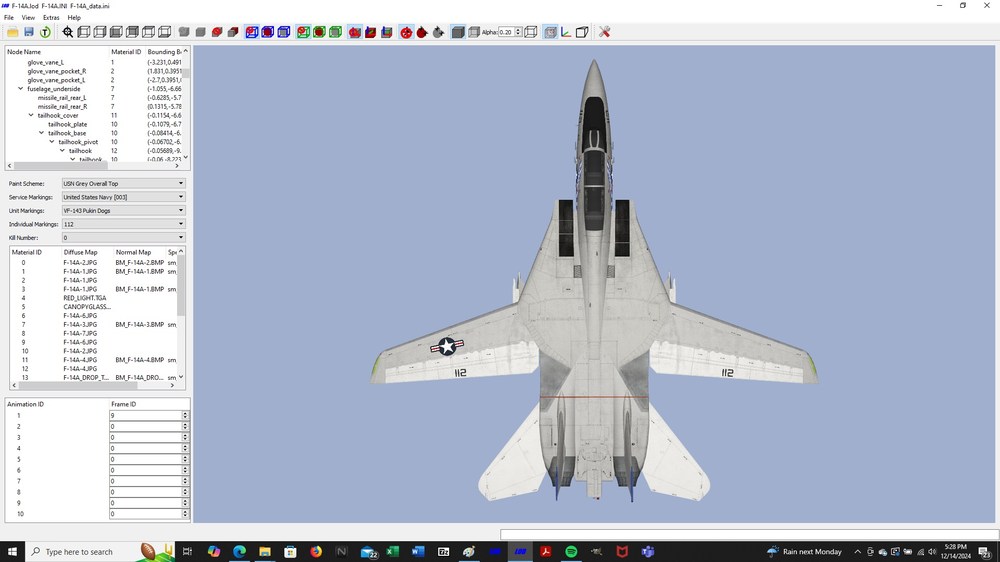
Task: Click the grey solid cube shading icon
Action: [458, 32]
